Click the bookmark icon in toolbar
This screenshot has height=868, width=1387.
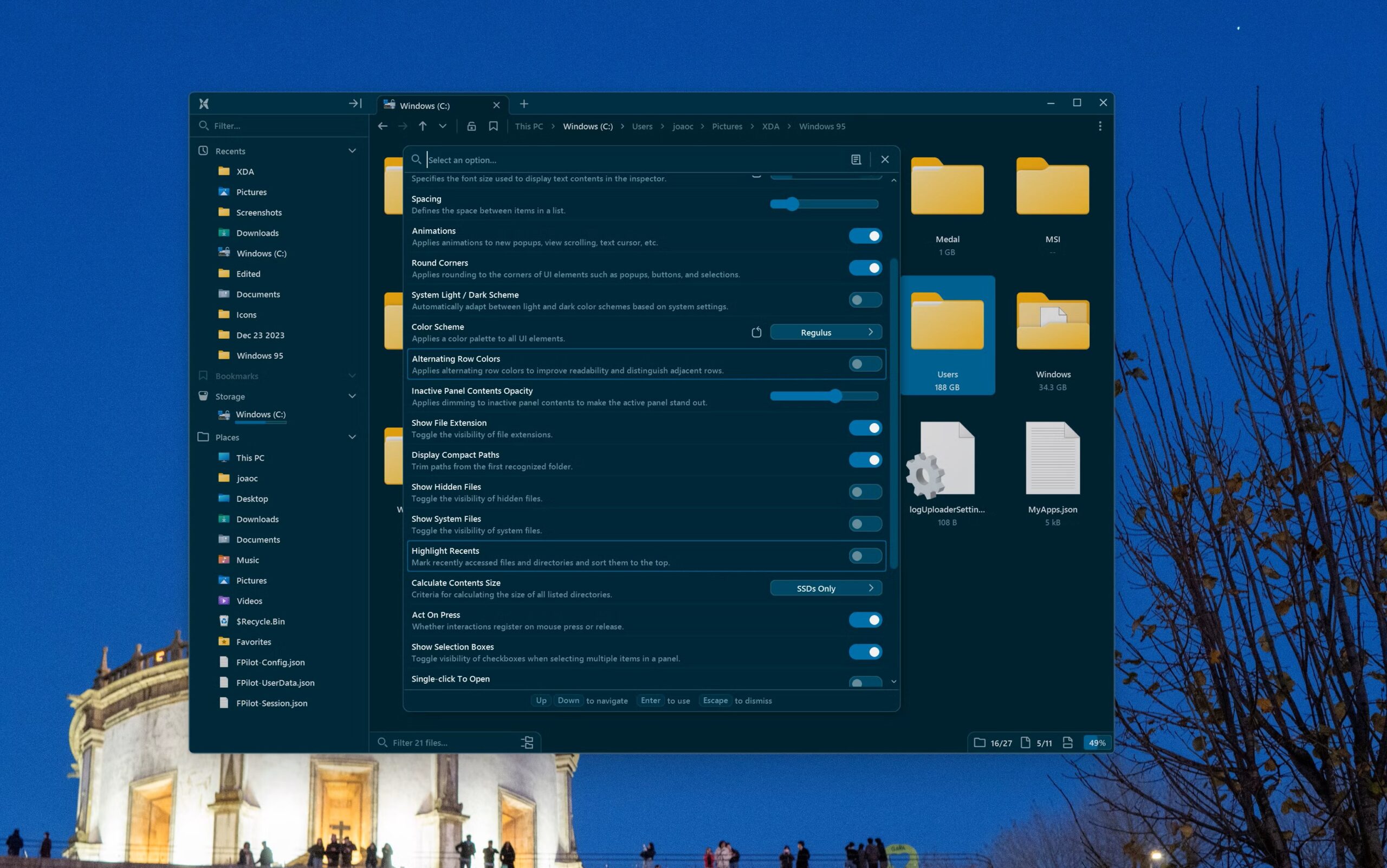point(493,126)
